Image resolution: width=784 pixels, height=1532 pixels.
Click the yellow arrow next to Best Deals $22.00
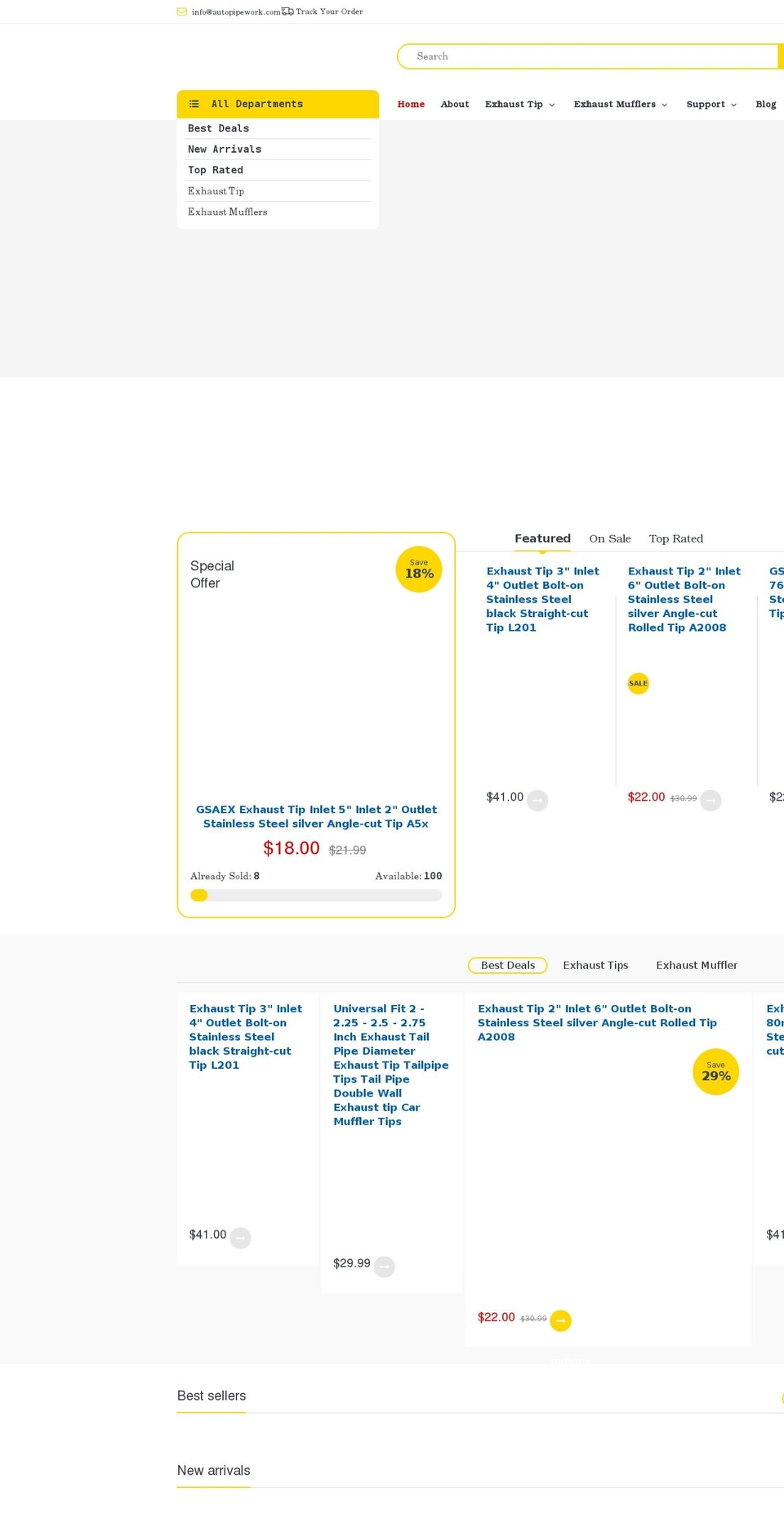pos(560,1320)
